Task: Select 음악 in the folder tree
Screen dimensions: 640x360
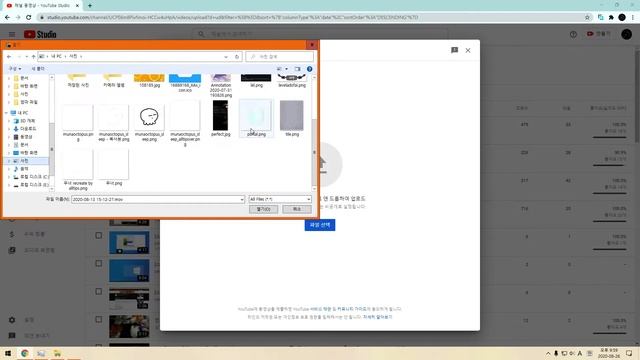Action: pyautogui.click(x=24, y=169)
